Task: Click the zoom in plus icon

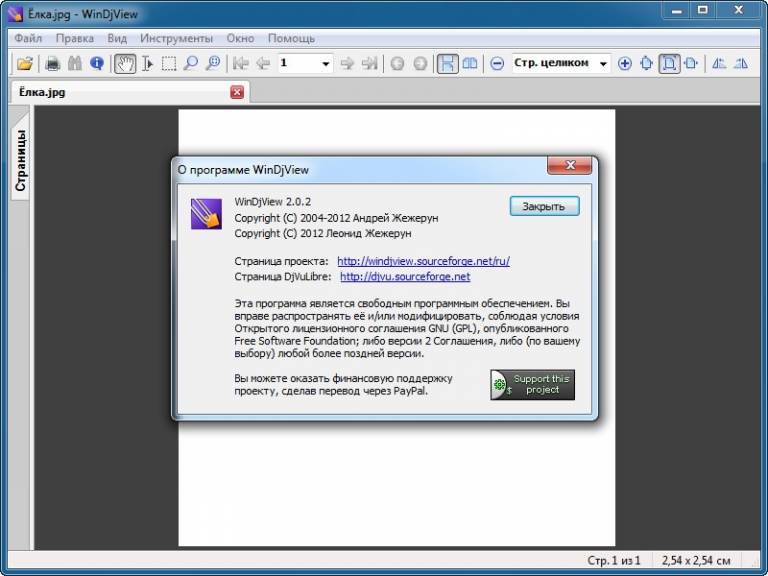Action: tap(624, 63)
